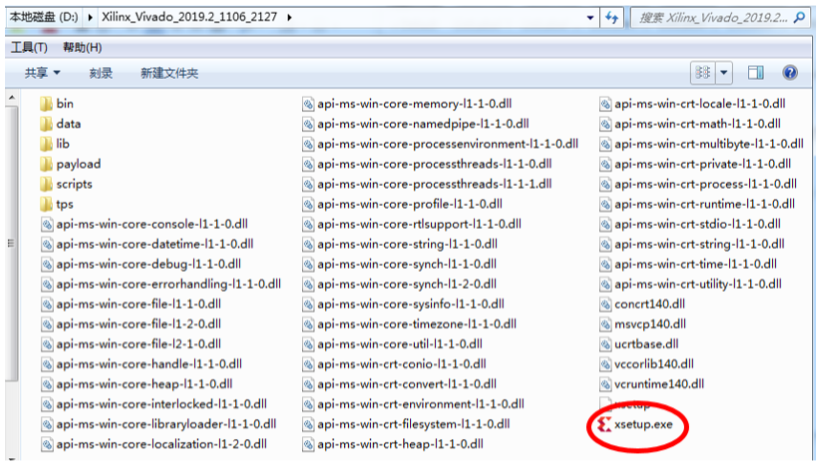Click the vertical scrollbar thumb
Image resolution: width=822 pixels, height=467 pixels.
click(x=12, y=243)
